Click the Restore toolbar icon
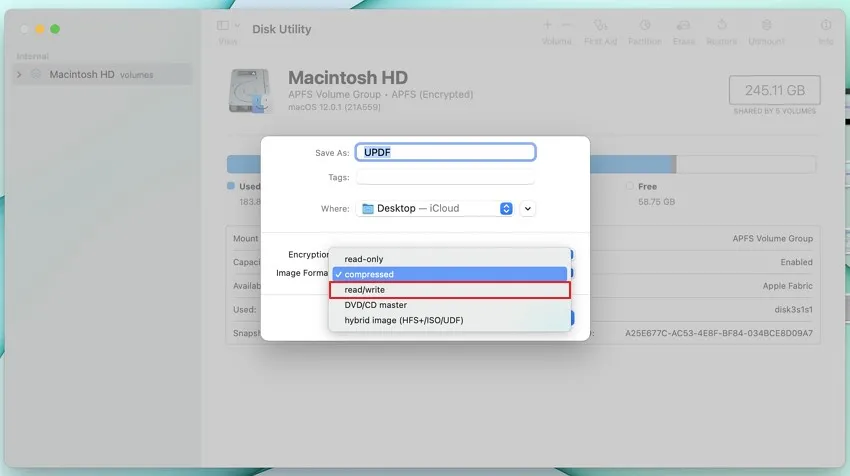Screen dimensions: 850x476 tap(722, 25)
